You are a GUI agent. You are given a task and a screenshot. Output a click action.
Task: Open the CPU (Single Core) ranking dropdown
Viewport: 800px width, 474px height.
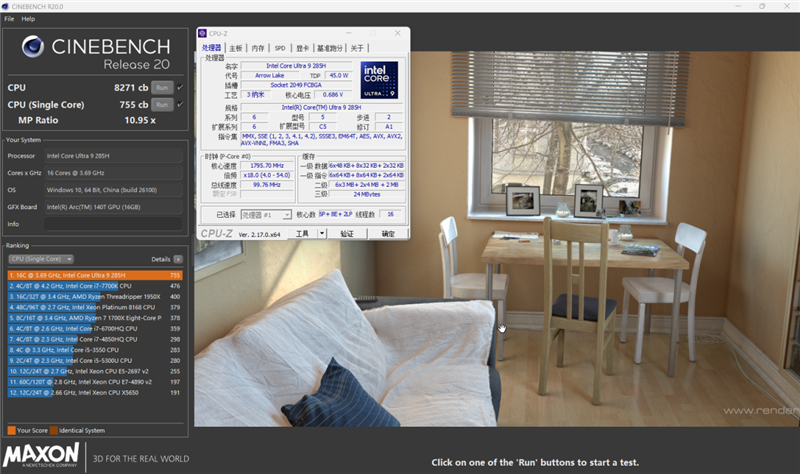click(41, 259)
